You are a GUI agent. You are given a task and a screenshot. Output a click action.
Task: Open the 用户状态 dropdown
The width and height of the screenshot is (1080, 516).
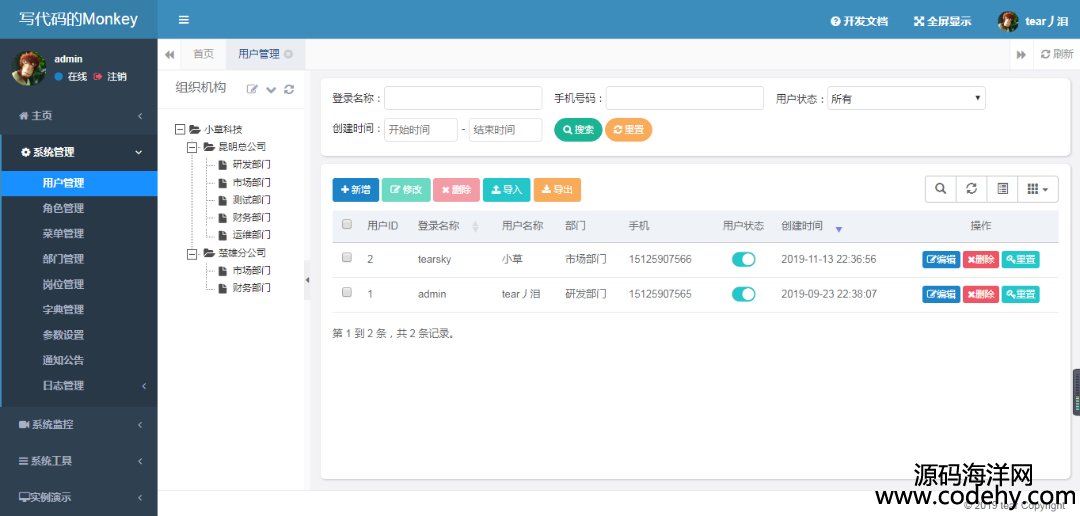point(906,98)
